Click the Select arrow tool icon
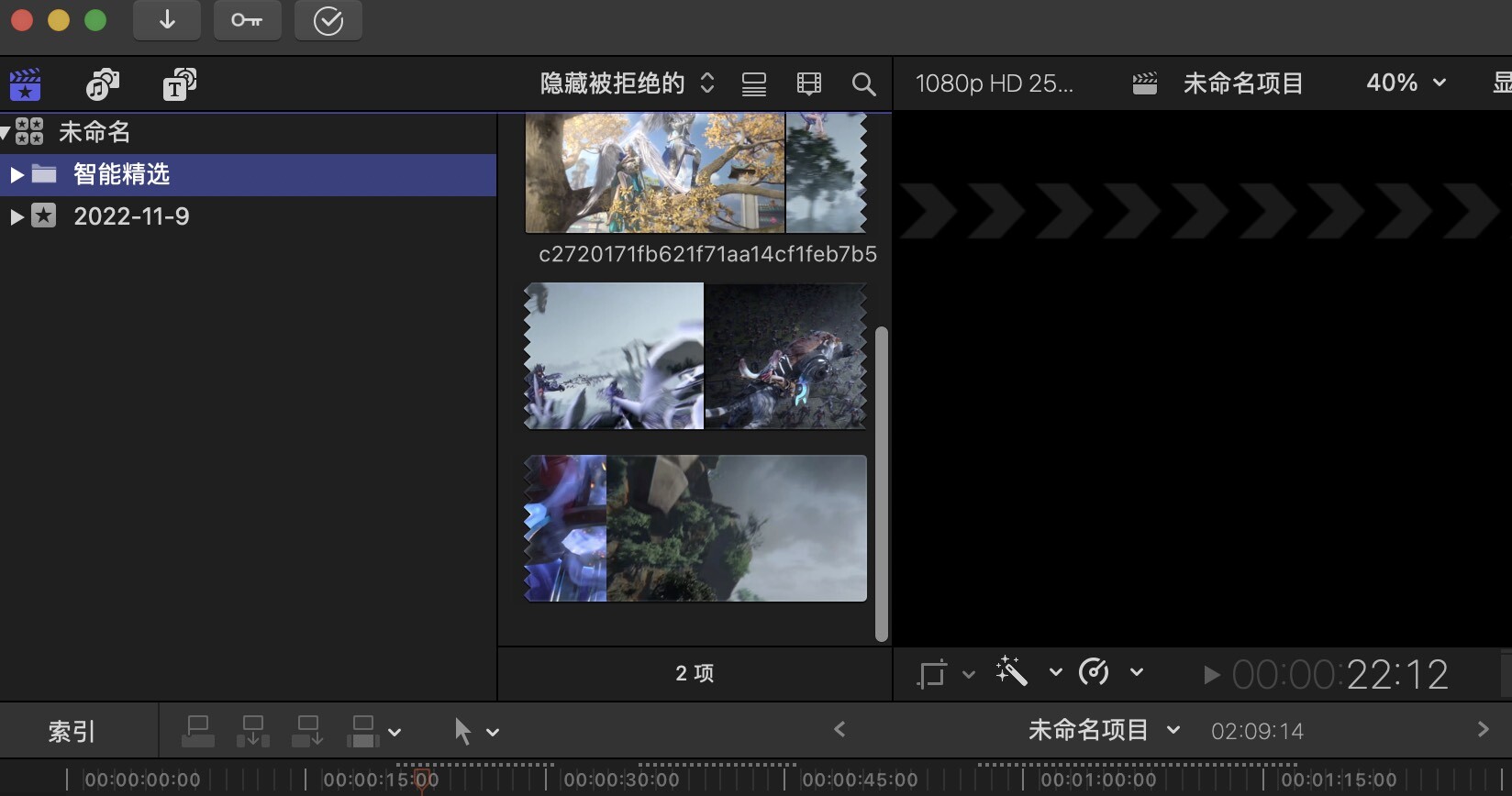 tap(462, 731)
